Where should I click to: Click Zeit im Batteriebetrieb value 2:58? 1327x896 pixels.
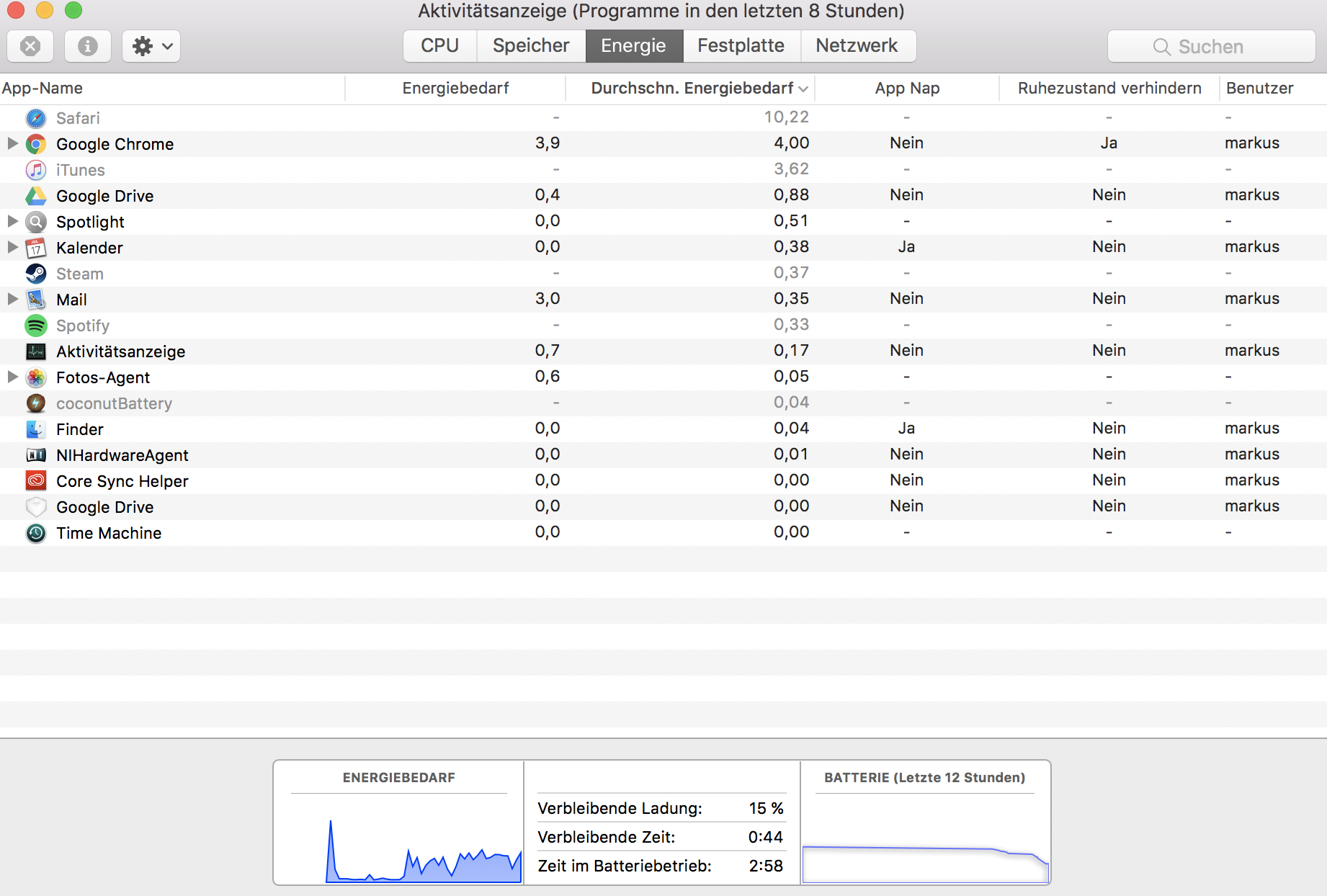point(766,866)
